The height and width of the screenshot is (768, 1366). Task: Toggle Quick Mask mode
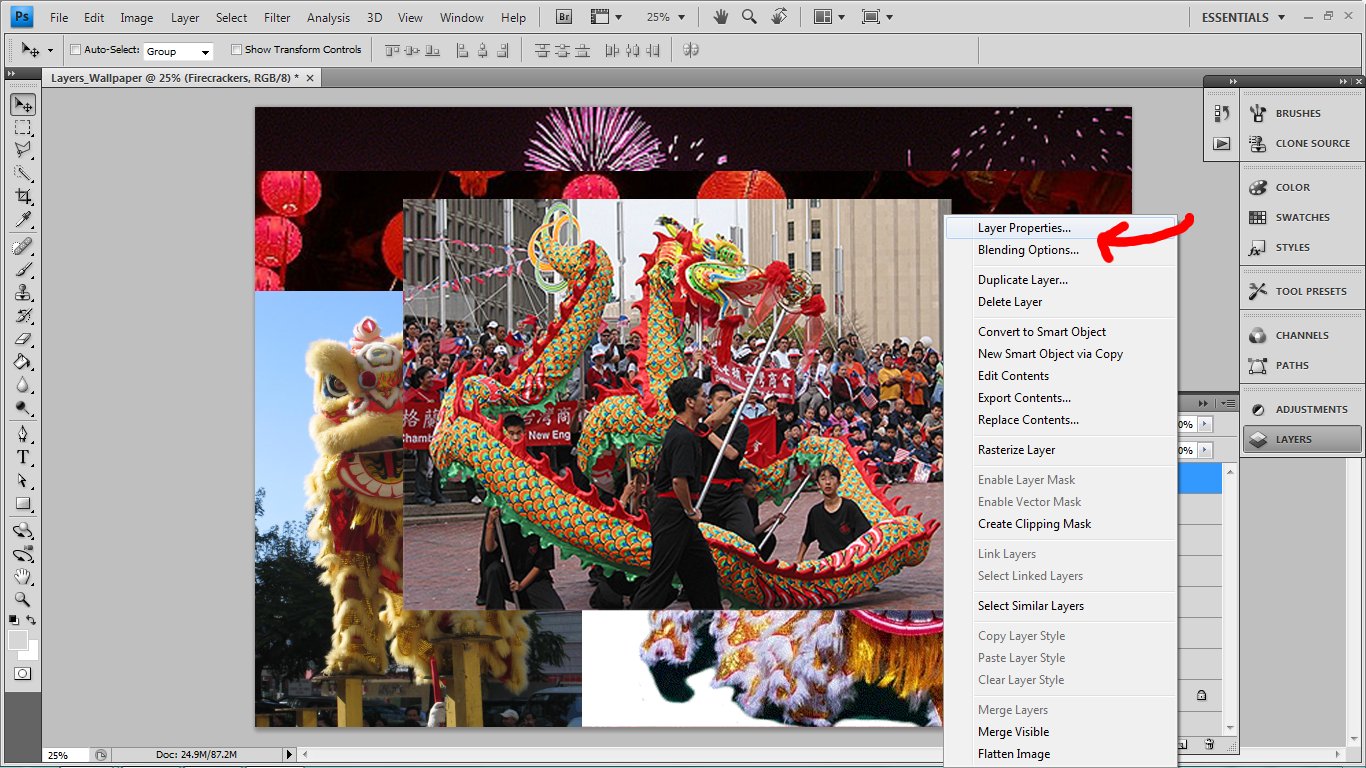22,674
